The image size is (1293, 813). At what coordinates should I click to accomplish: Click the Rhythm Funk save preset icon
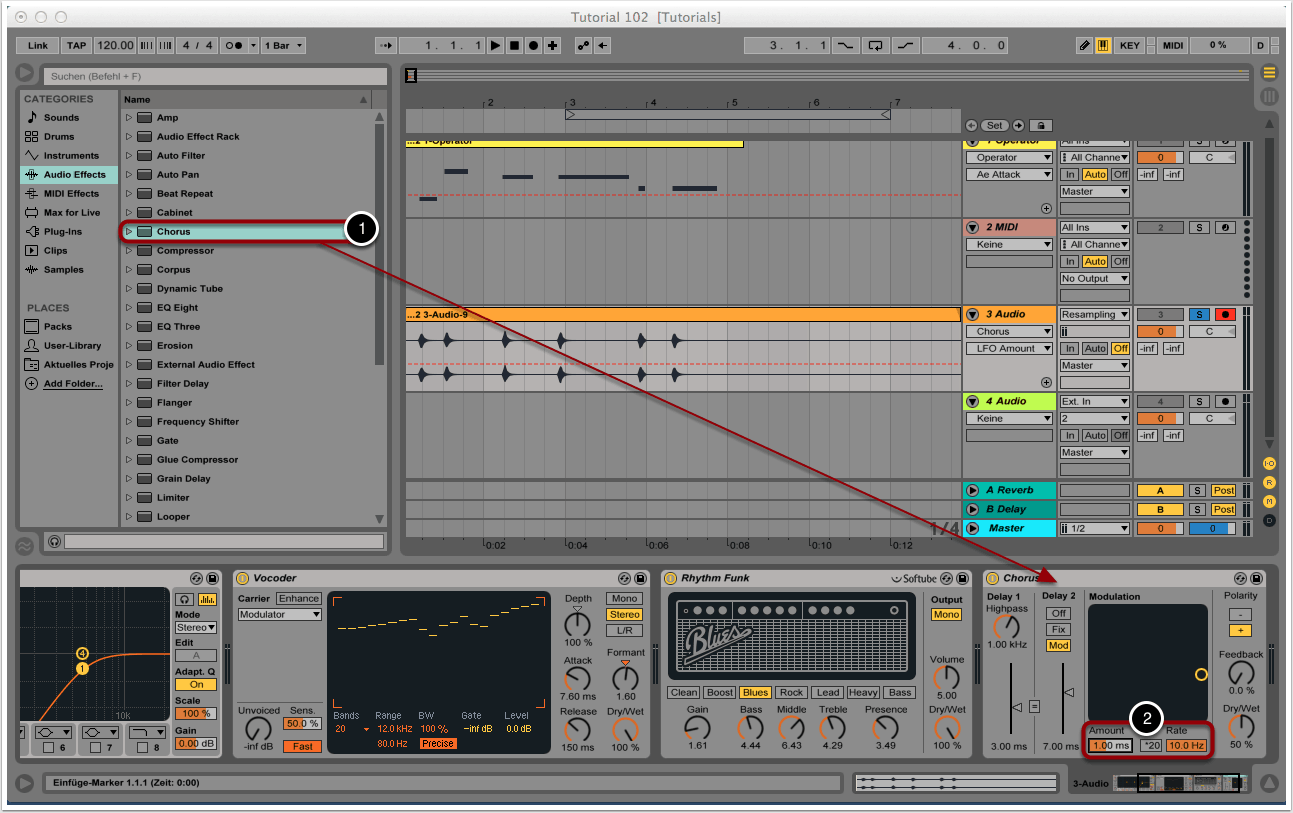pos(964,578)
